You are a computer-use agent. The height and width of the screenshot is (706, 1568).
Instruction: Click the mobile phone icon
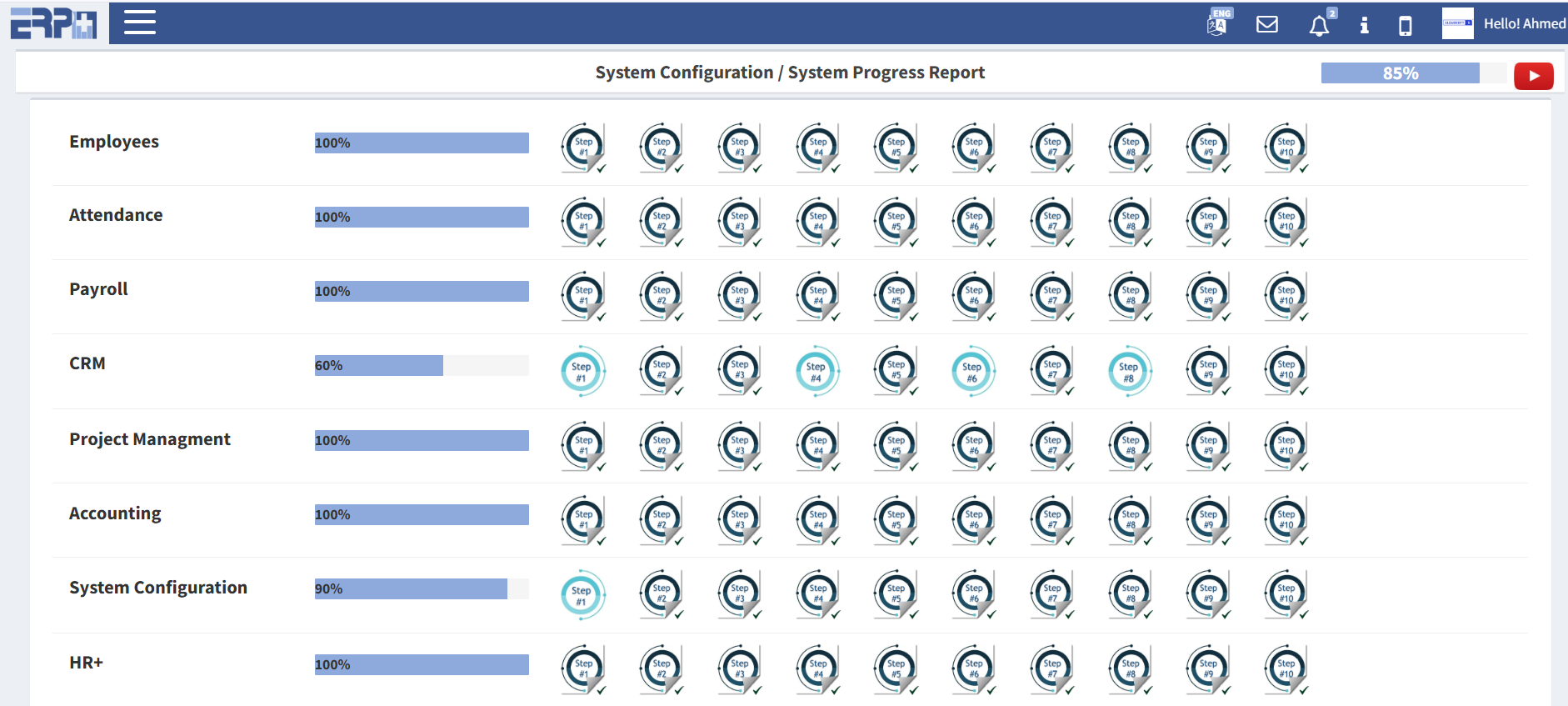tap(1405, 26)
